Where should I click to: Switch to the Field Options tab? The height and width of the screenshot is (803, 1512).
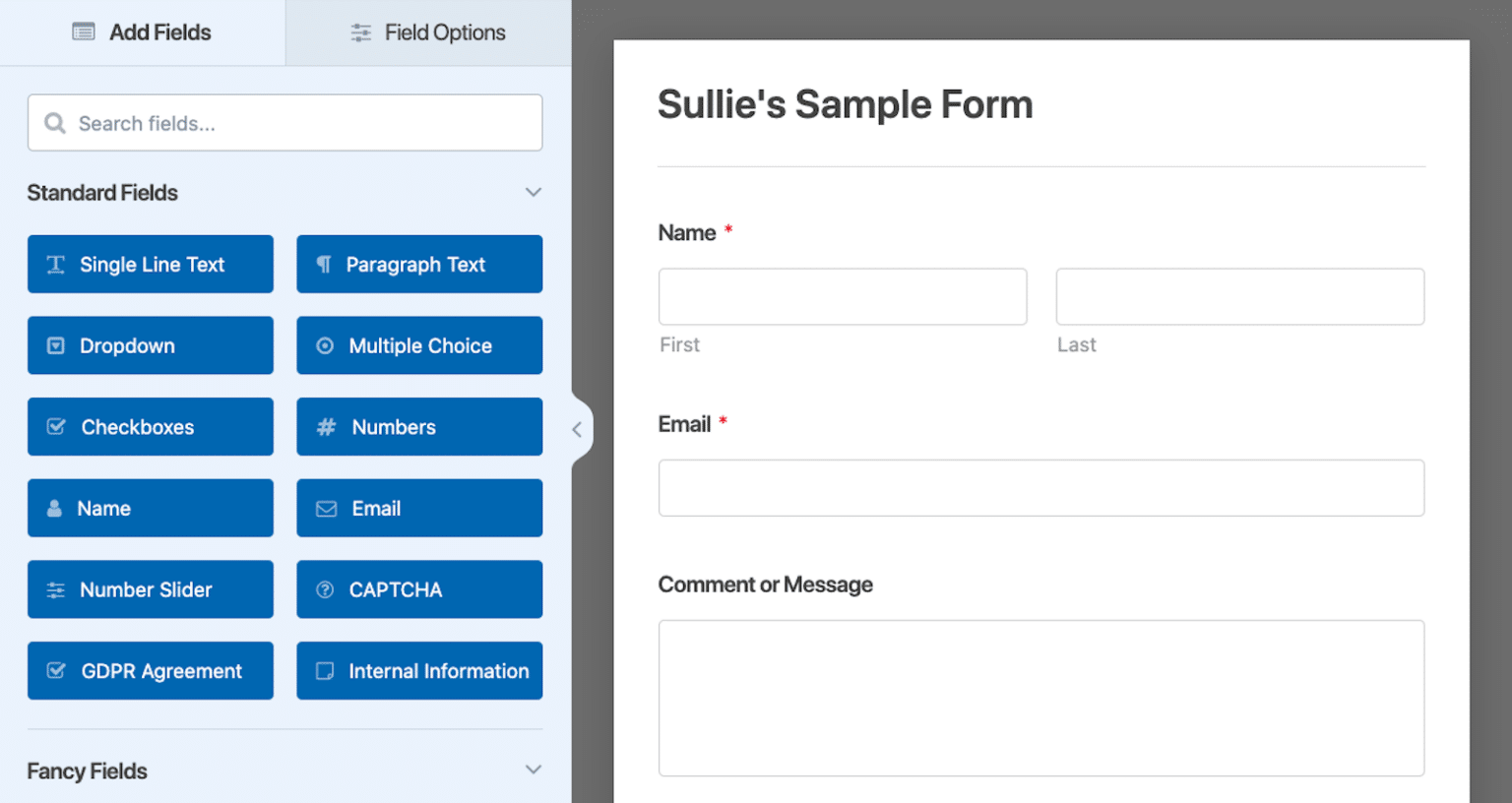(x=427, y=31)
